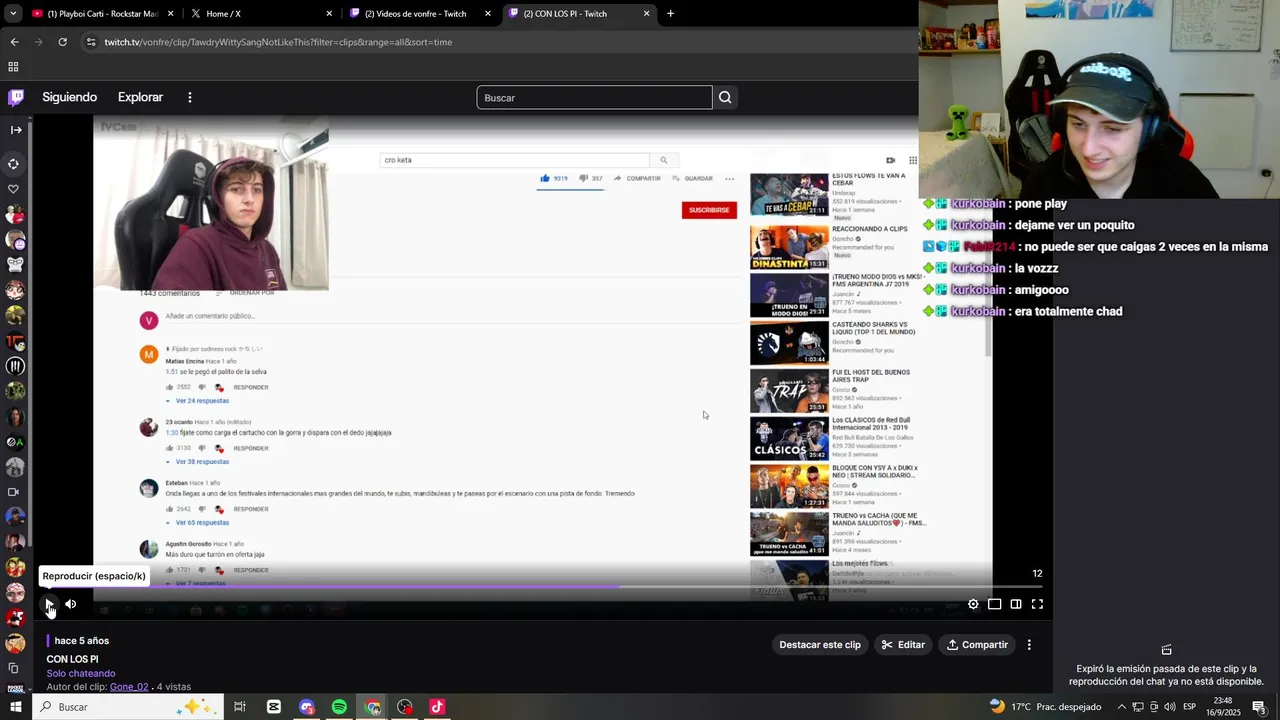
Task: Open Discord from the taskbar
Action: (x=307, y=707)
